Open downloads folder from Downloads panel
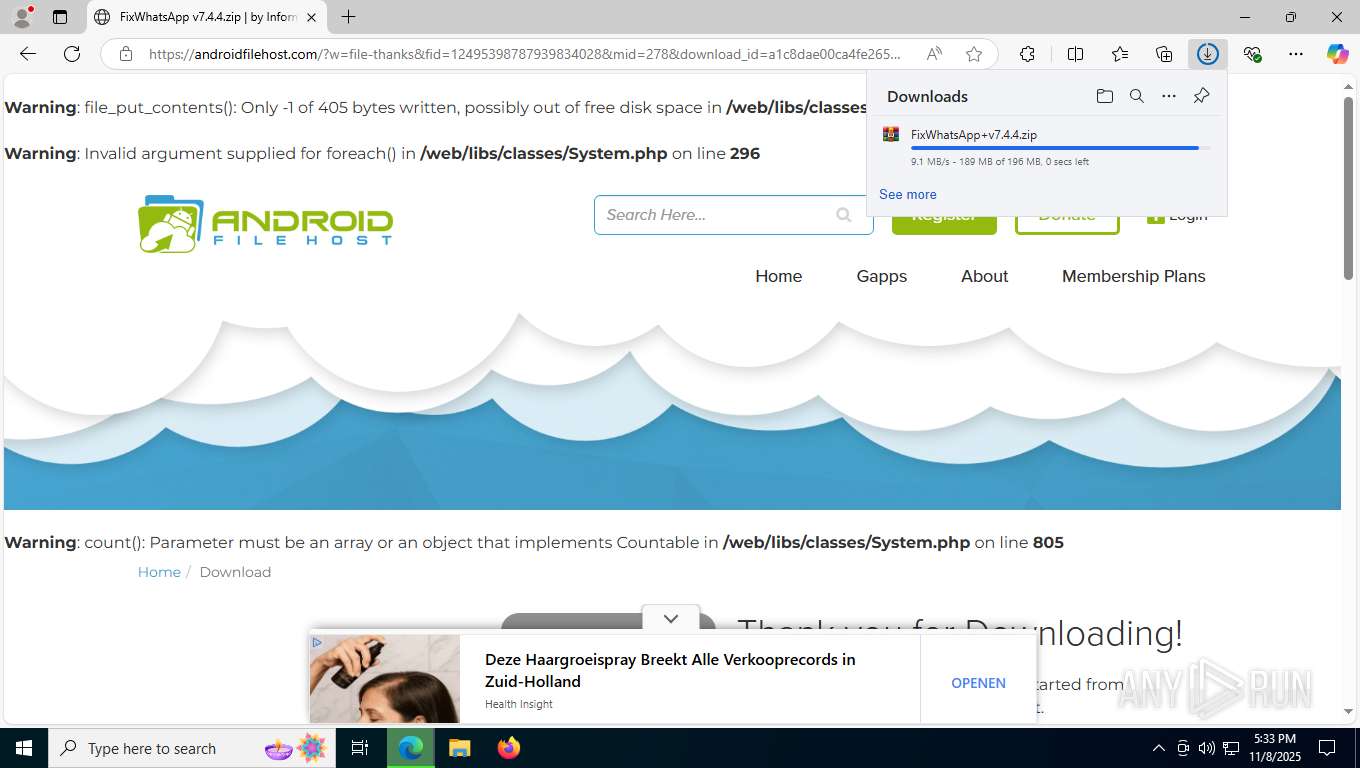 point(1105,96)
